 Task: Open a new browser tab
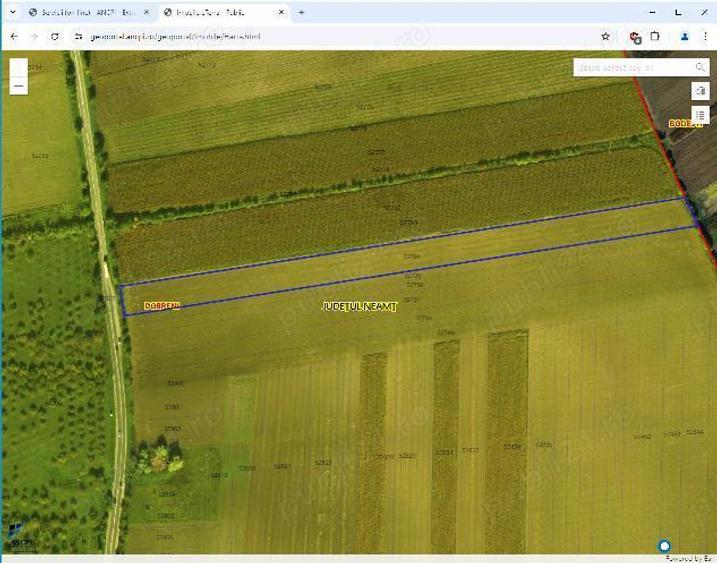pos(301,12)
